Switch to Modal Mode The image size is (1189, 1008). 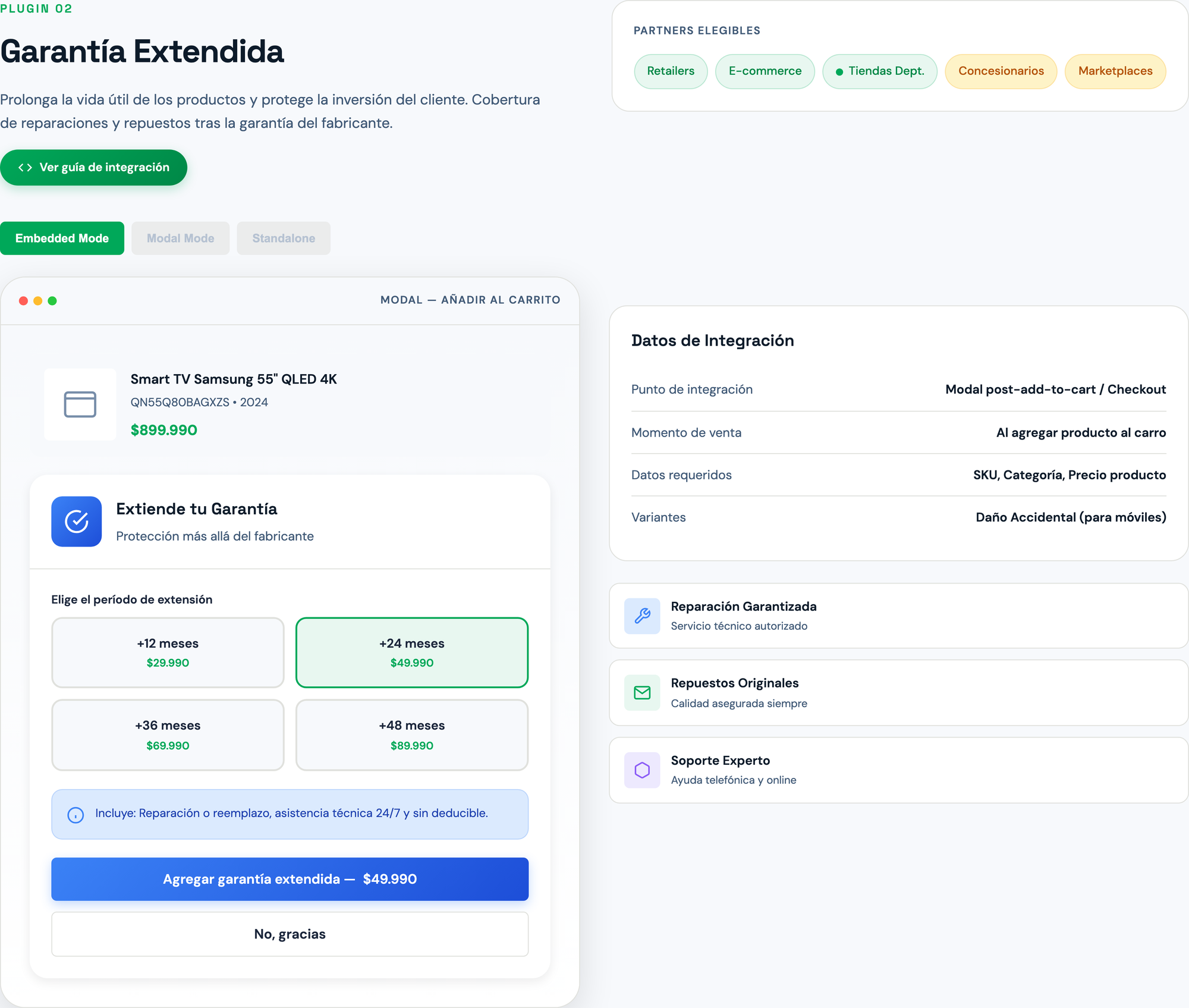tap(180, 238)
